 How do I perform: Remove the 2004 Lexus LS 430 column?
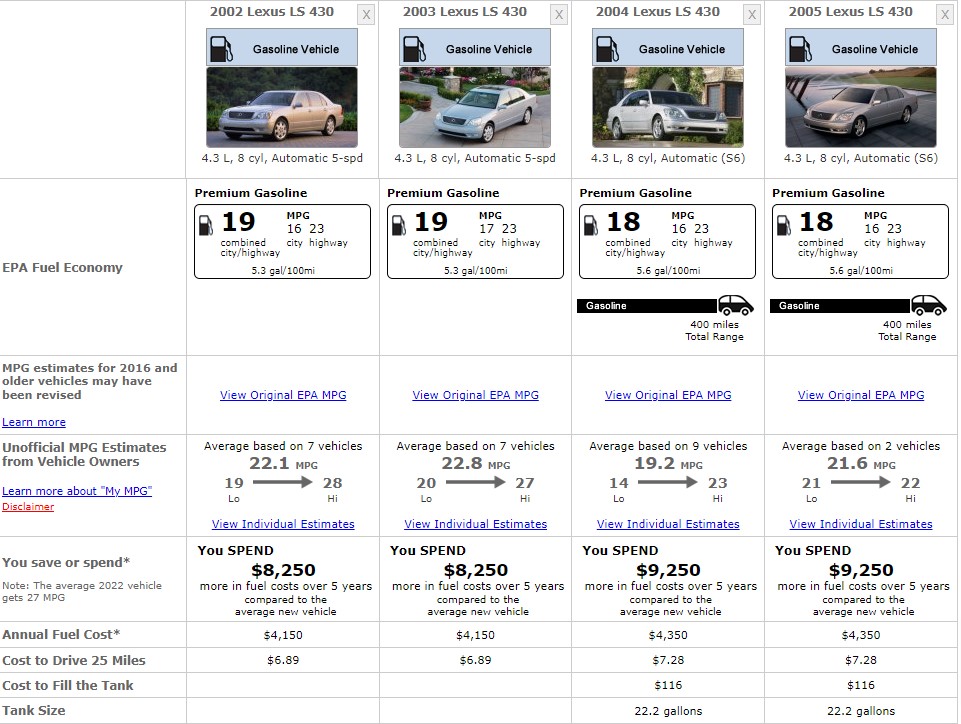[752, 15]
